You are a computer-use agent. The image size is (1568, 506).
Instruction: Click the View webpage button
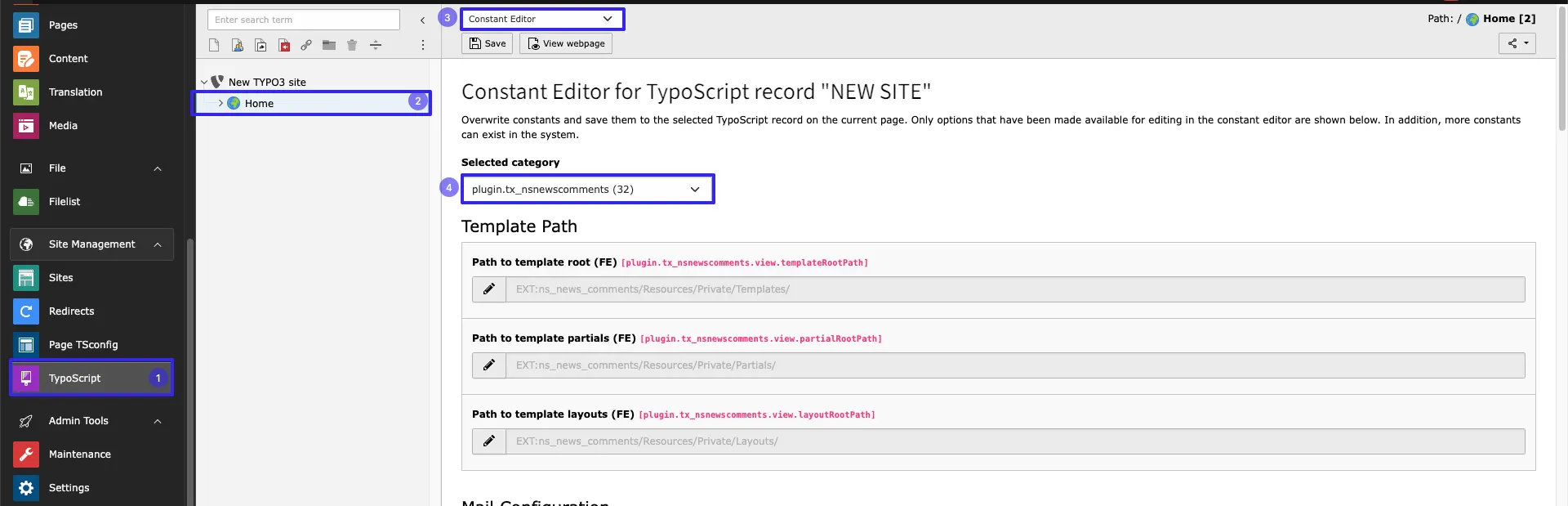click(566, 43)
